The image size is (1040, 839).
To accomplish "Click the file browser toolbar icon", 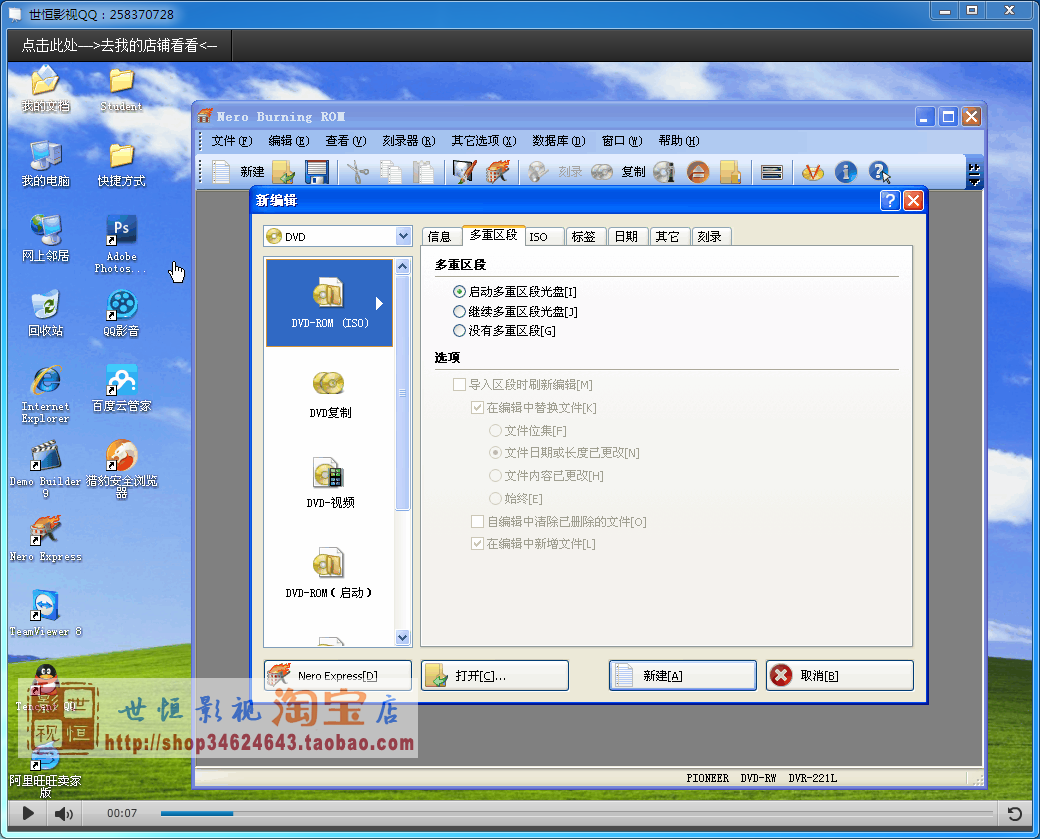I will point(730,172).
